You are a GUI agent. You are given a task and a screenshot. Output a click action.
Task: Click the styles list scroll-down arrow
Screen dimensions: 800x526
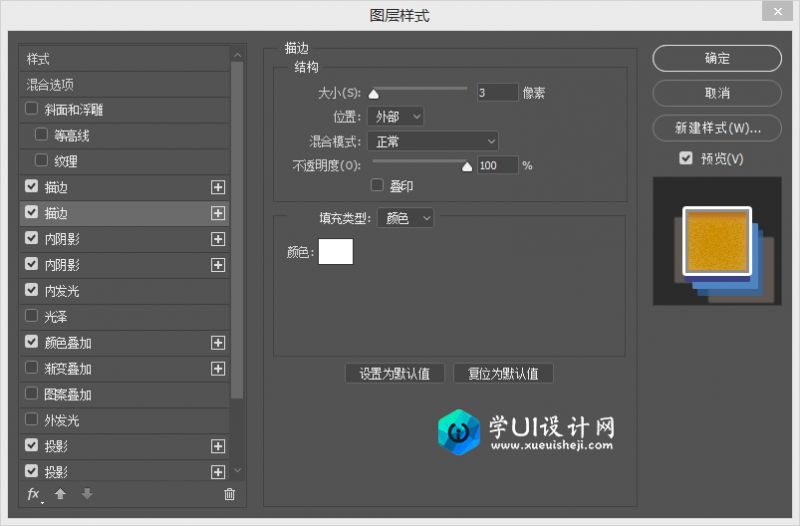tap(237, 470)
